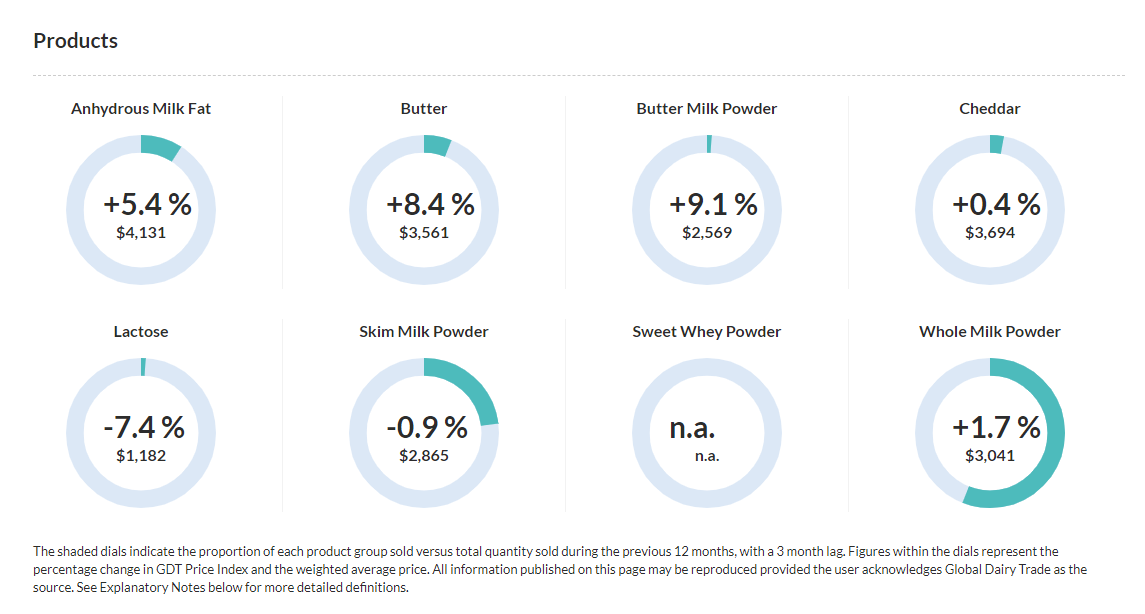
Task: Click the $3,694 Cheddar average price
Action: (989, 233)
